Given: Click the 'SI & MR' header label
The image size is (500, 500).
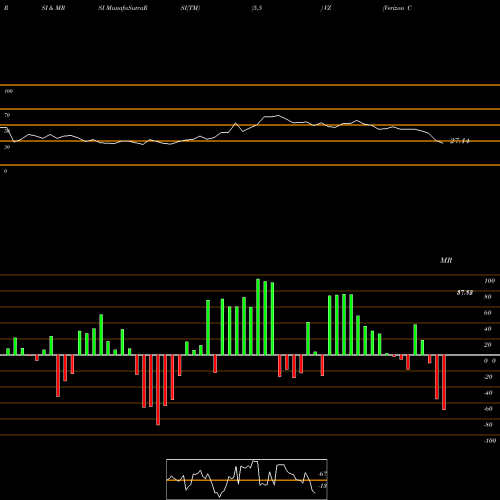Looking at the screenshot, I should coord(53,8).
